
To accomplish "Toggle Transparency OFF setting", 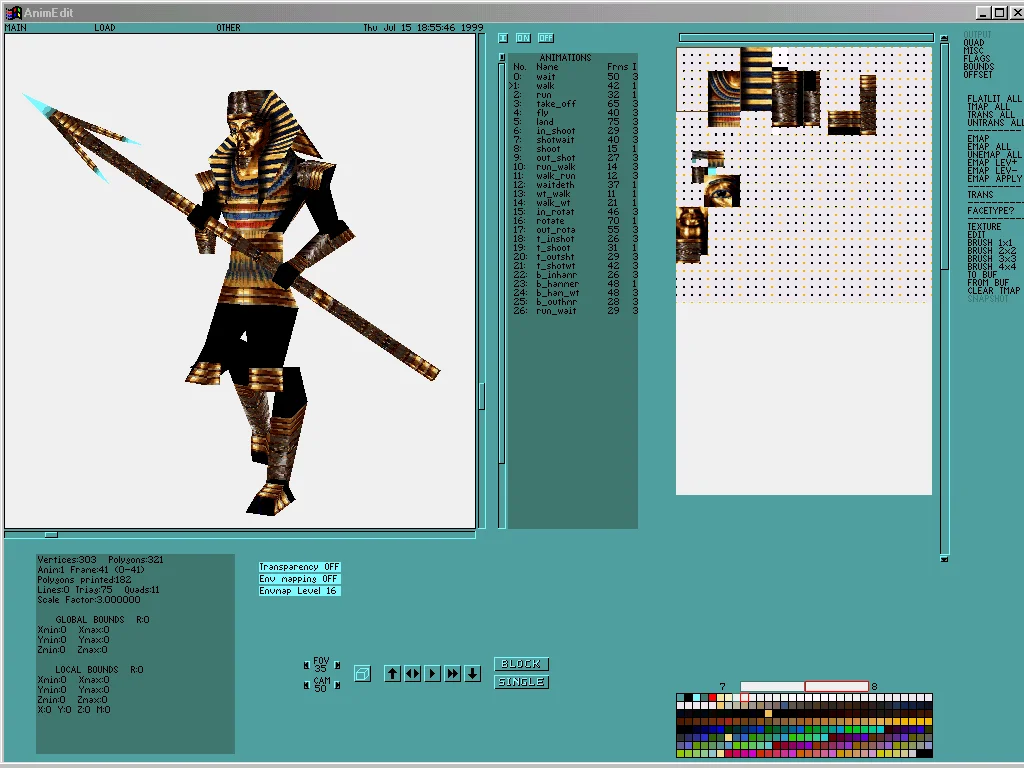I will click(299, 567).
